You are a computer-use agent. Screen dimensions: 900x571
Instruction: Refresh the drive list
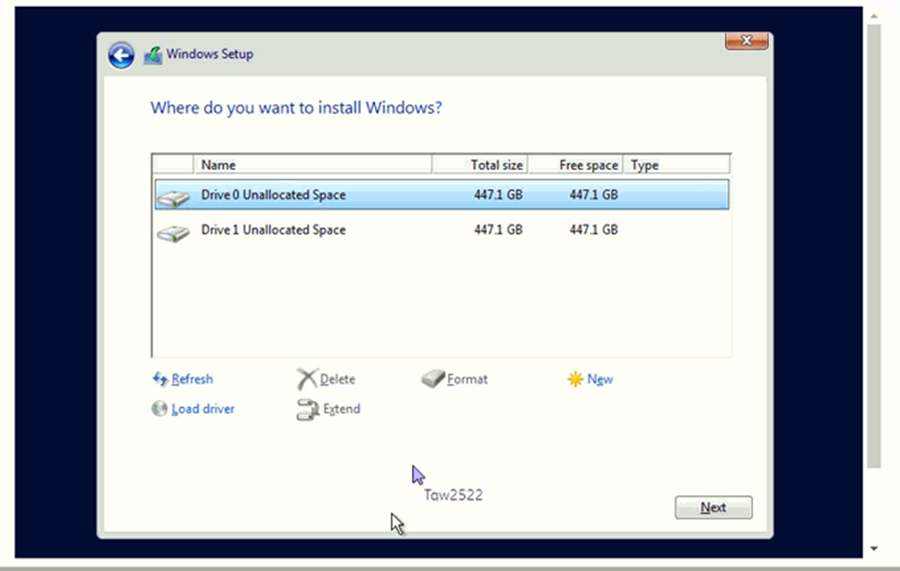point(192,379)
